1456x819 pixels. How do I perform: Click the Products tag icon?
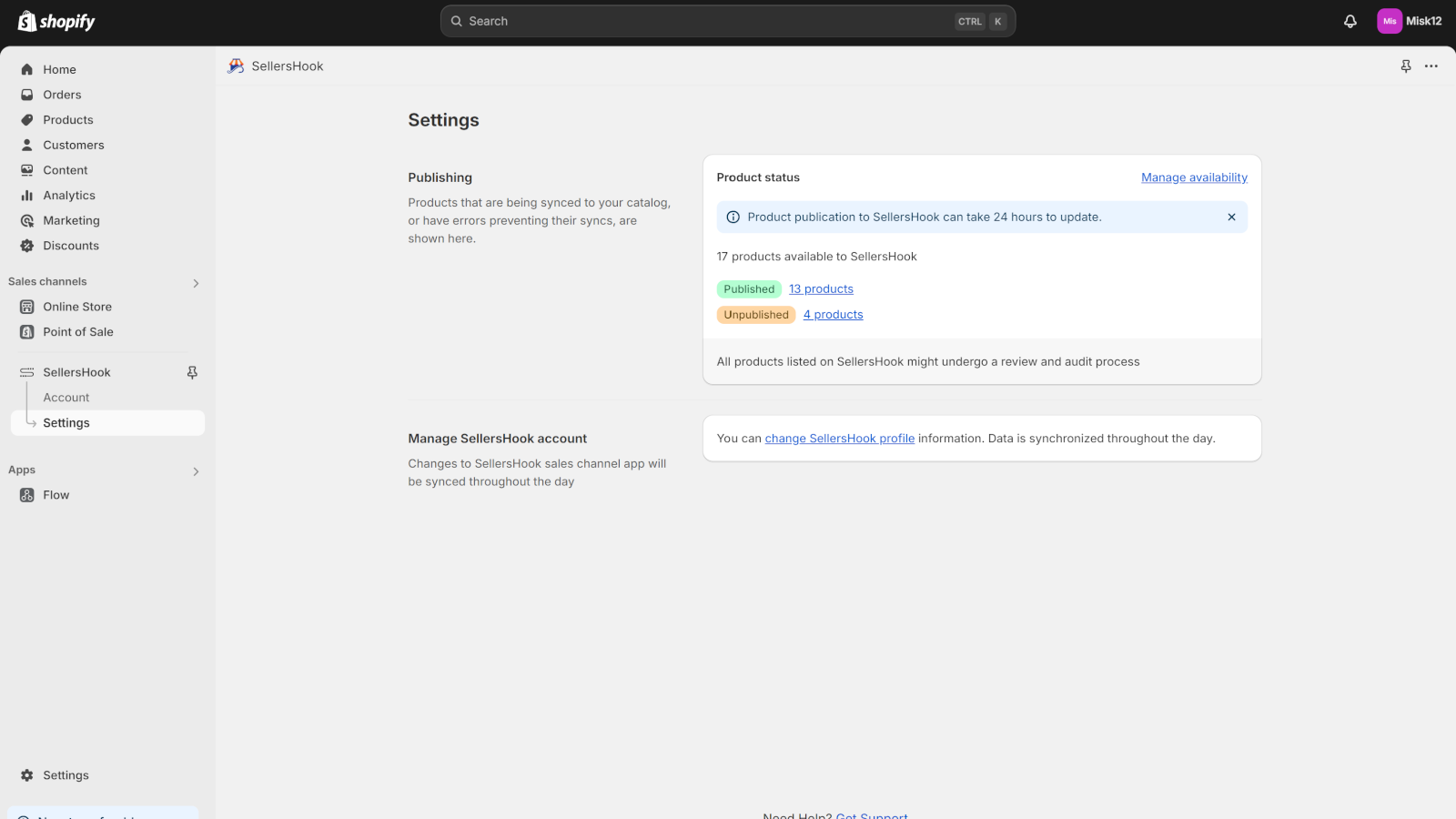27,120
